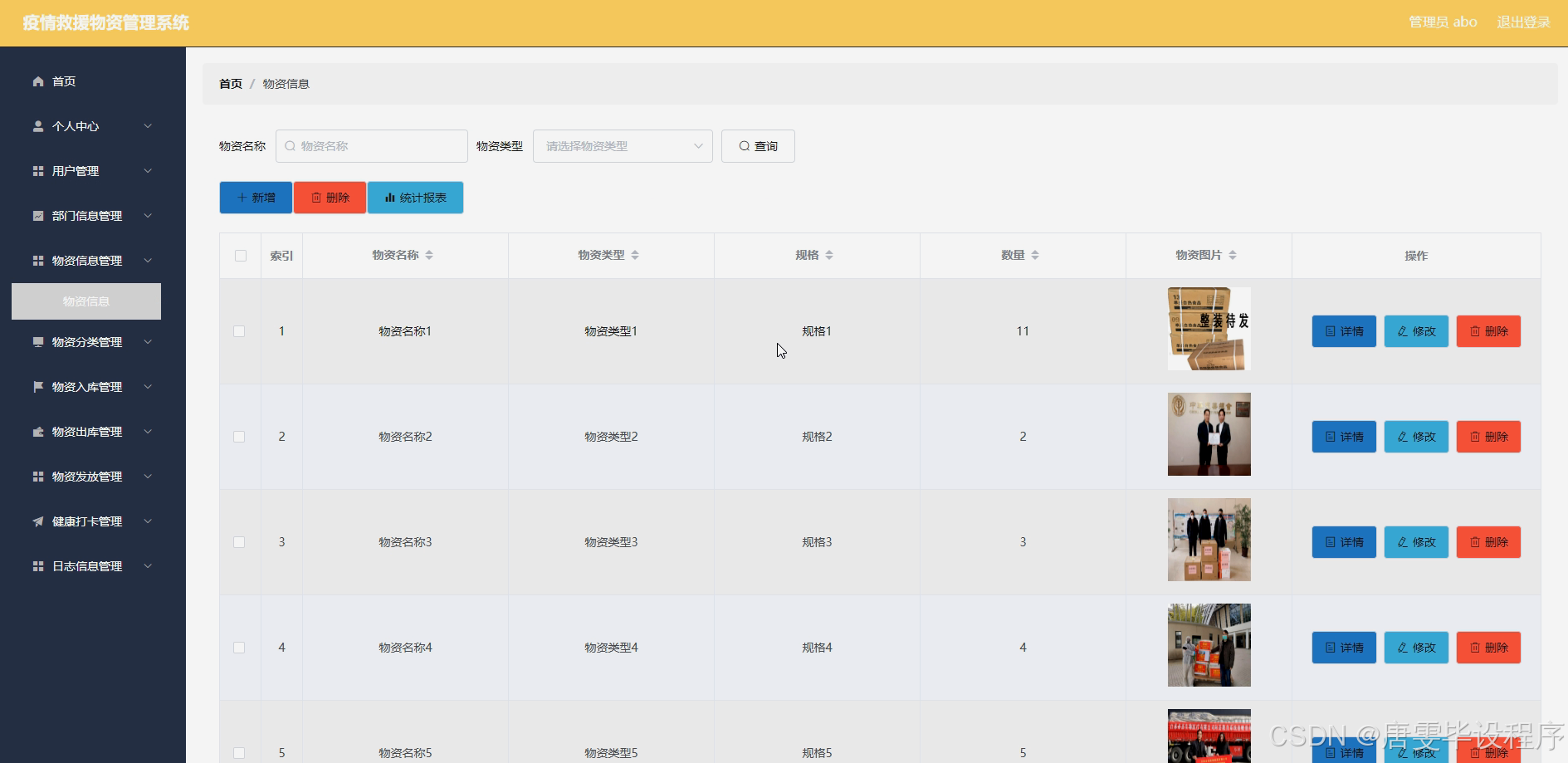Image resolution: width=1568 pixels, height=763 pixels.
Task: Click the grid icon beside 用户管理
Action: point(38,171)
